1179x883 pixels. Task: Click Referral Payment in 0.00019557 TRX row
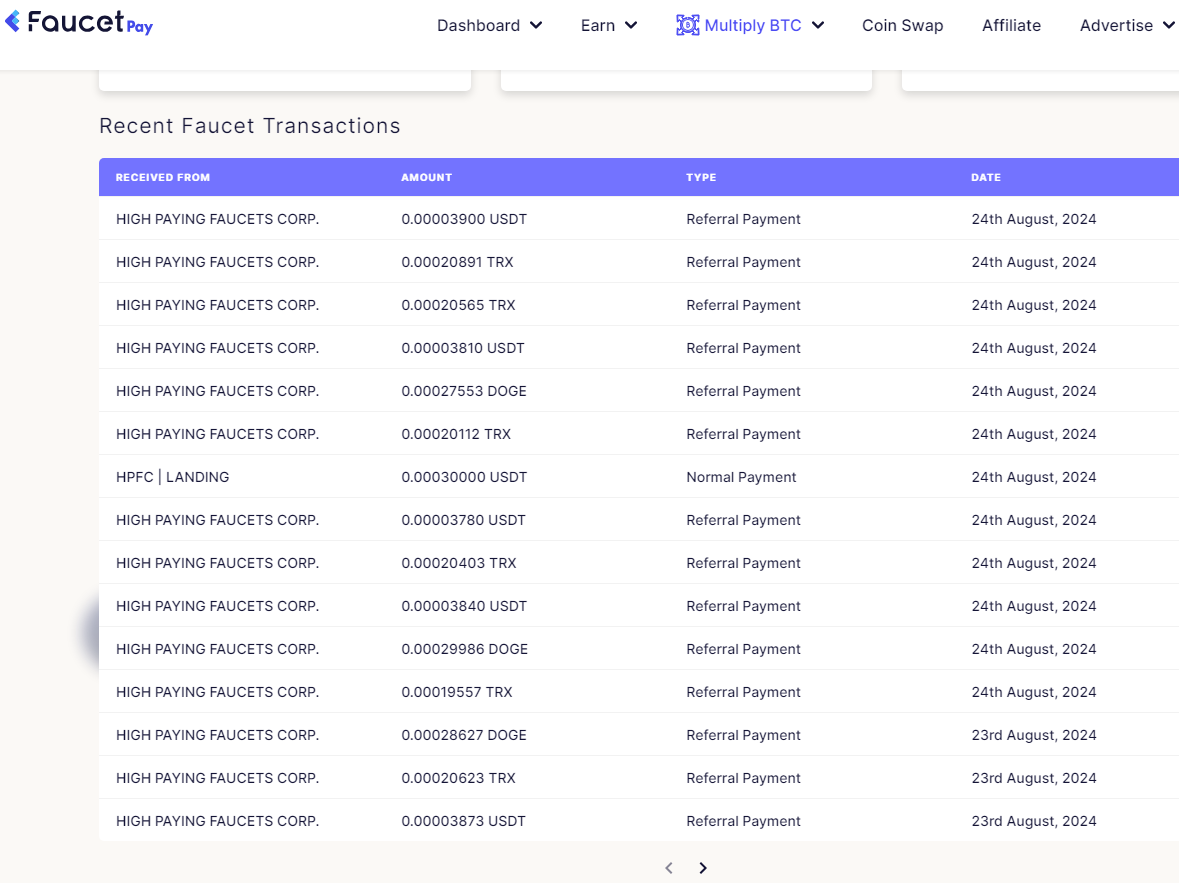743,692
